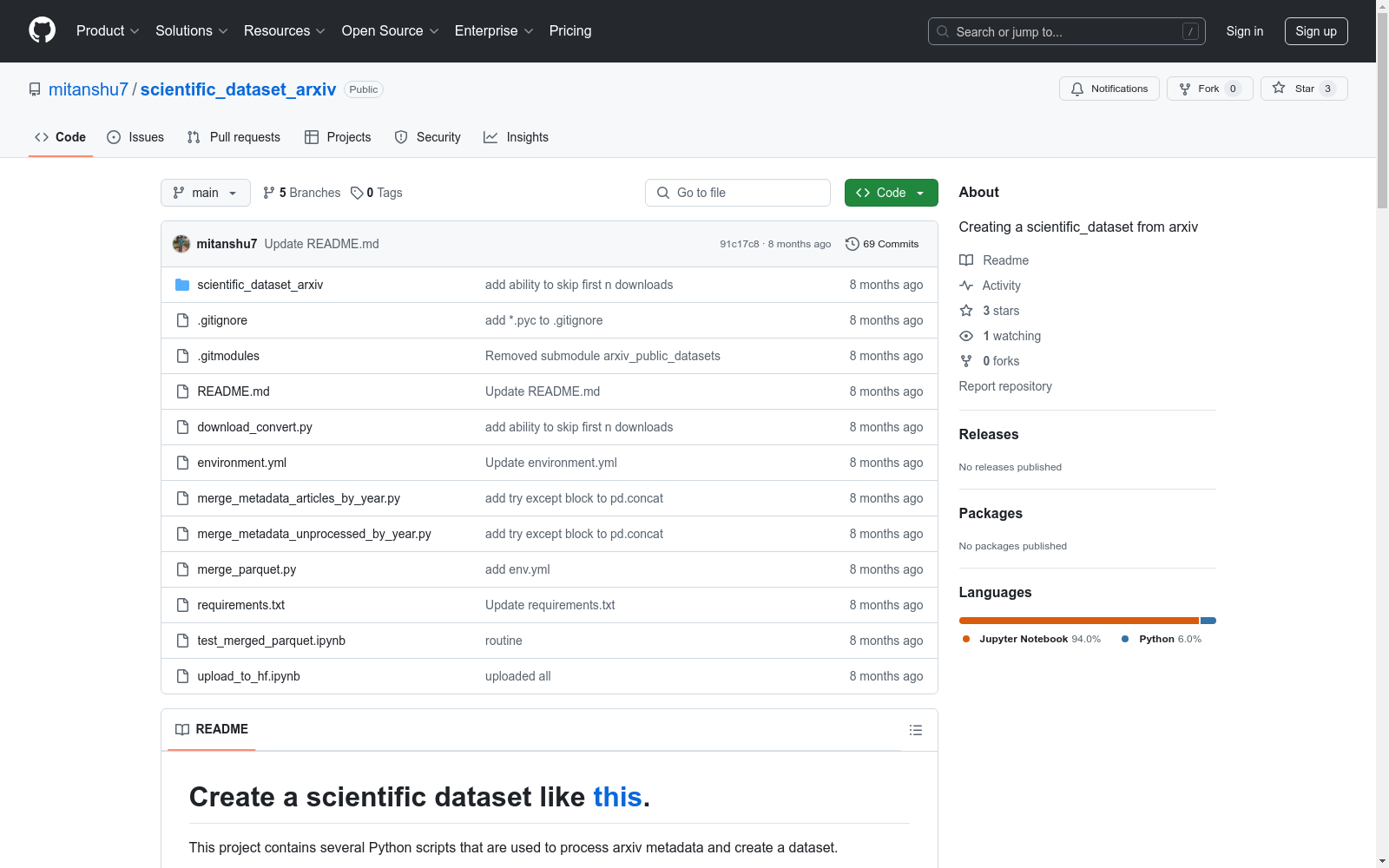Click the search magnifier icon in header

pos(943,31)
